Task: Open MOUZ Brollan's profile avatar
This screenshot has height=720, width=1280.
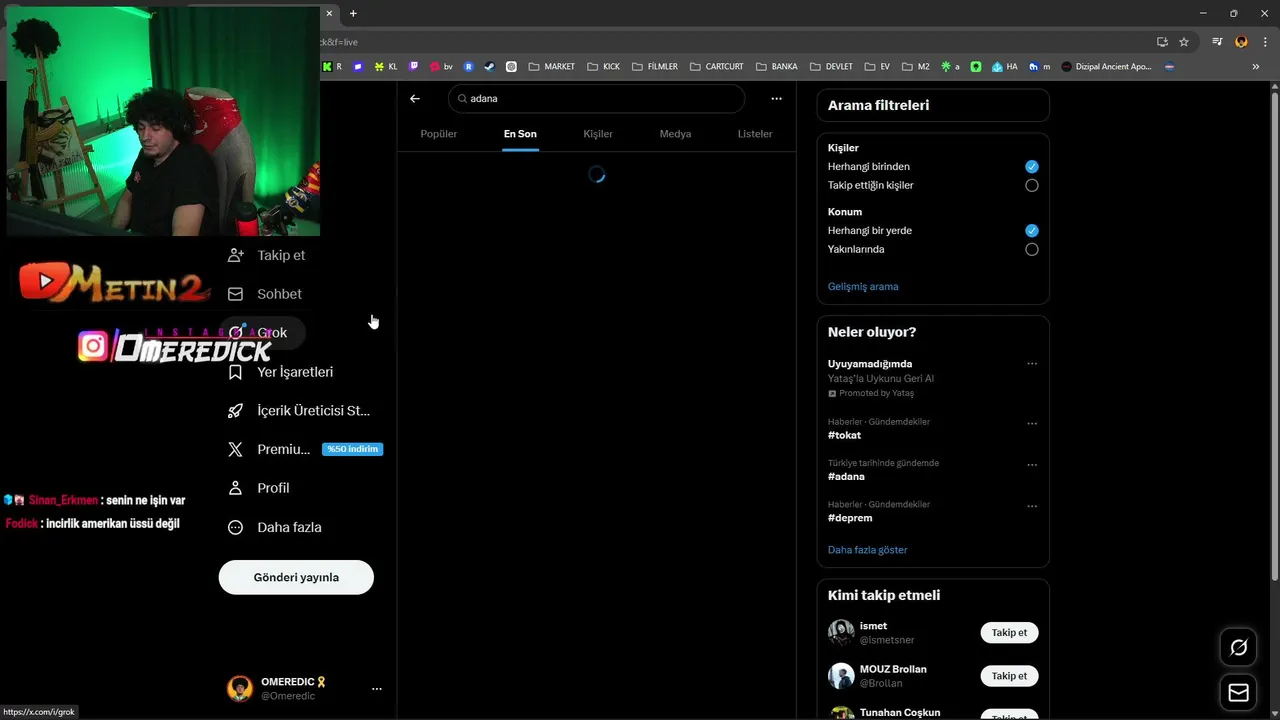Action: click(841, 676)
